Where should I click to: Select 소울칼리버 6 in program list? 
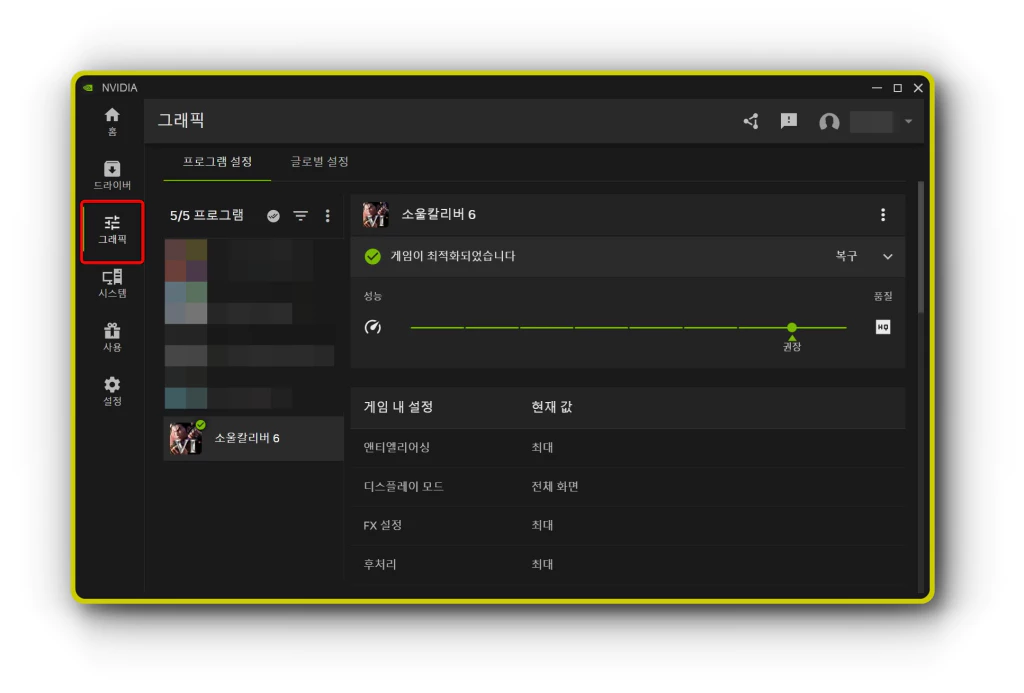pyautogui.click(x=253, y=438)
